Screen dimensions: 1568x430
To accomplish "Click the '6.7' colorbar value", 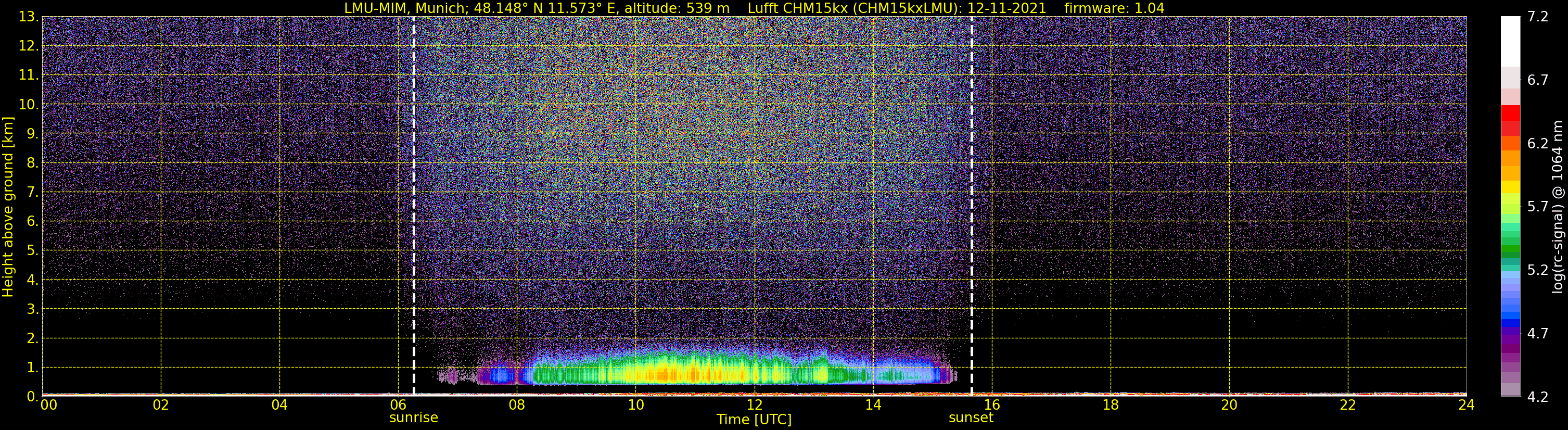I will [1538, 80].
